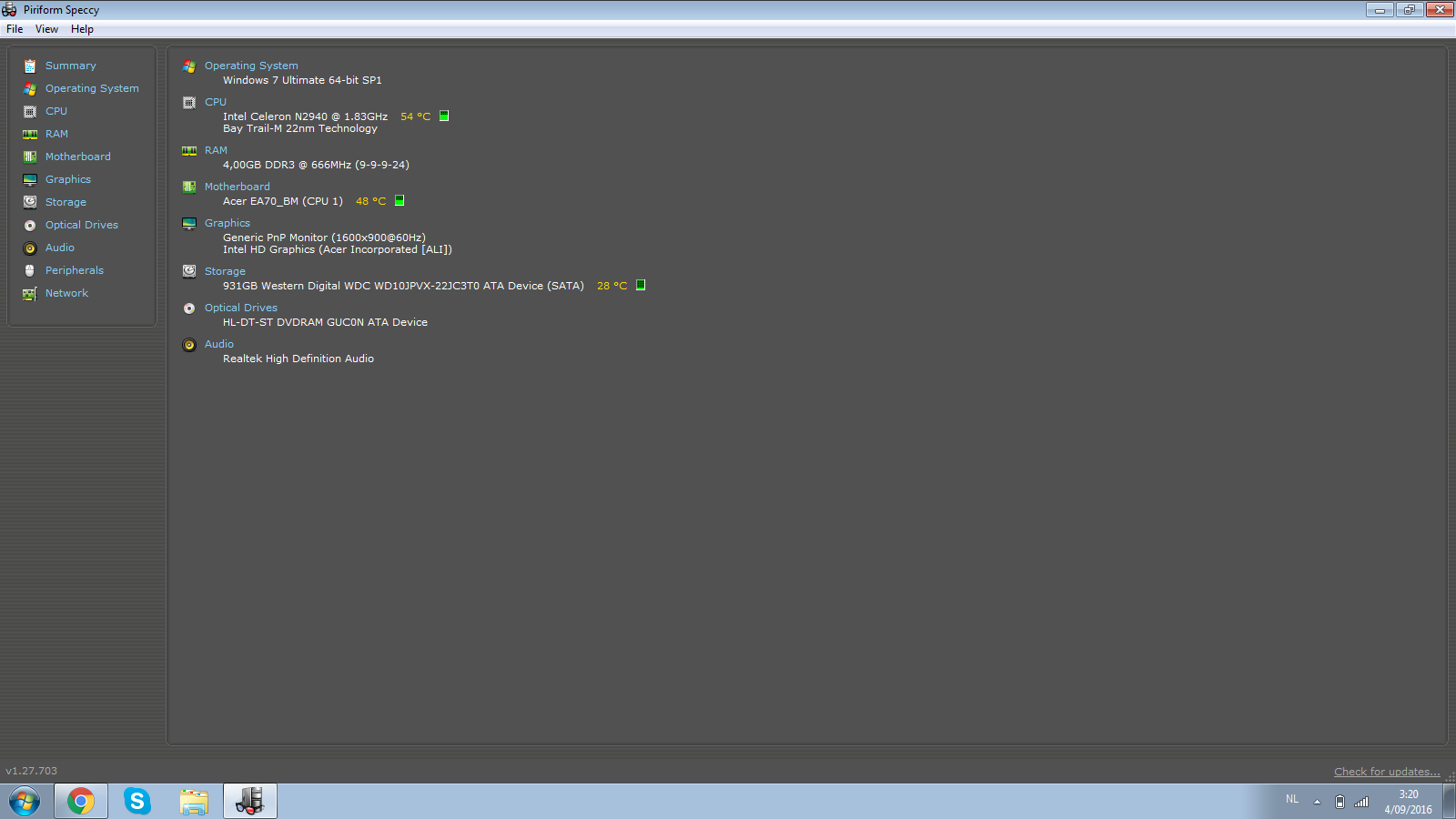Click the Speccy taskbar button
Screen dimensions: 1456x819
(250, 802)
